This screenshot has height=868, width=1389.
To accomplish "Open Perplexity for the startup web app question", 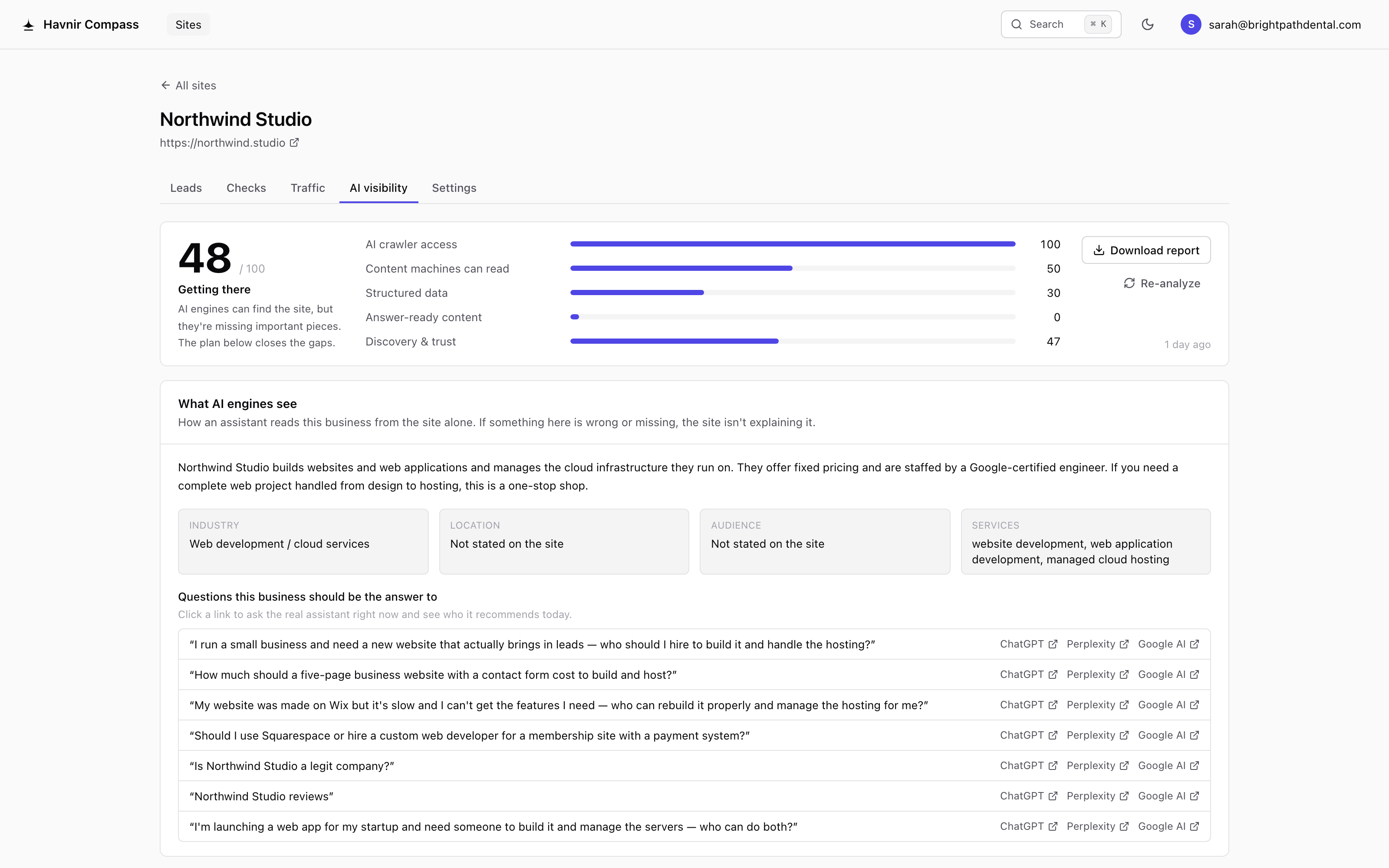I will (1097, 827).
